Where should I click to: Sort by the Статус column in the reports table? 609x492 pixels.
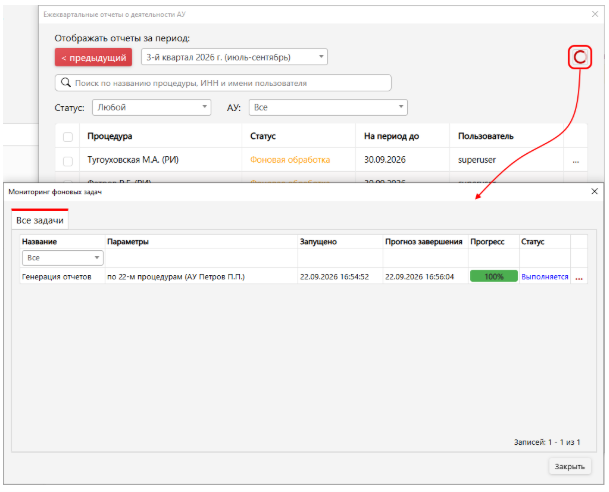(x=263, y=136)
